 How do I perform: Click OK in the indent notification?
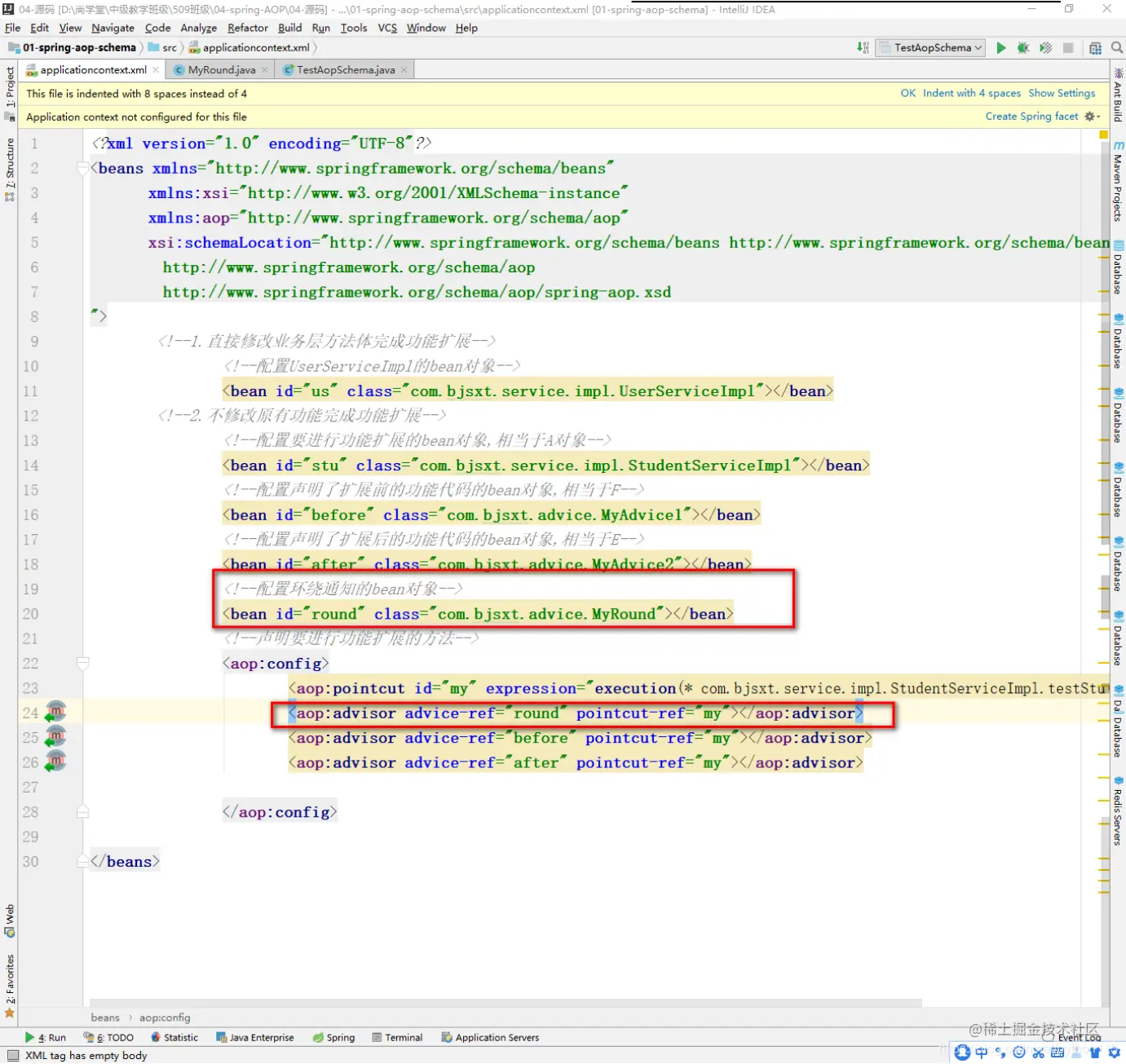pyautogui.click(x=907, y=93)
